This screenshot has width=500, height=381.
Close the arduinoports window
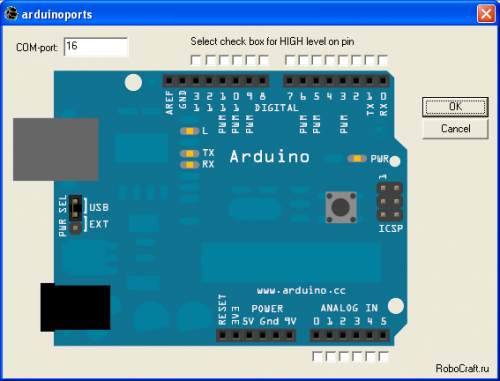point(486,14)
